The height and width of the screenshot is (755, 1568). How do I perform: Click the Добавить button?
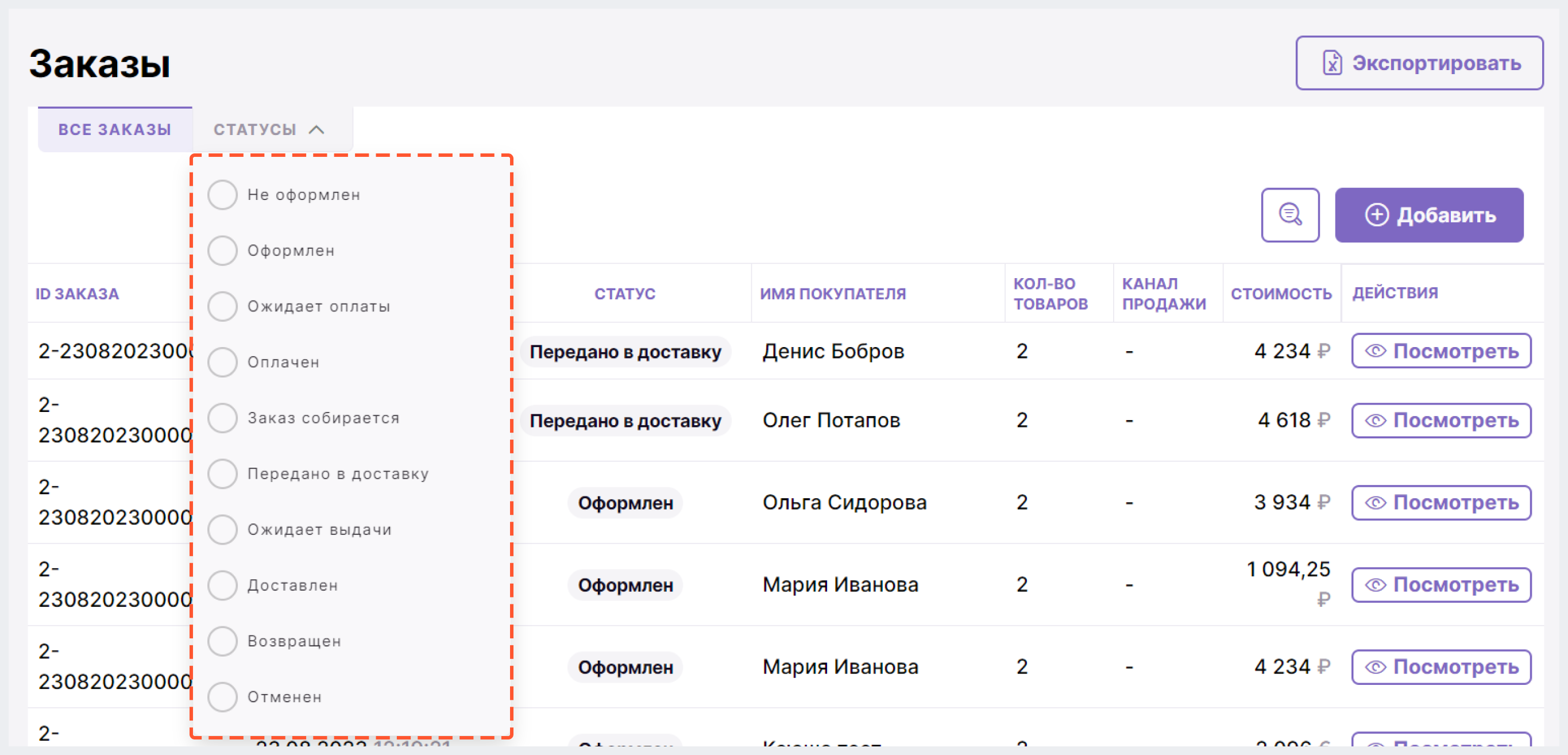pos(1428,215)
